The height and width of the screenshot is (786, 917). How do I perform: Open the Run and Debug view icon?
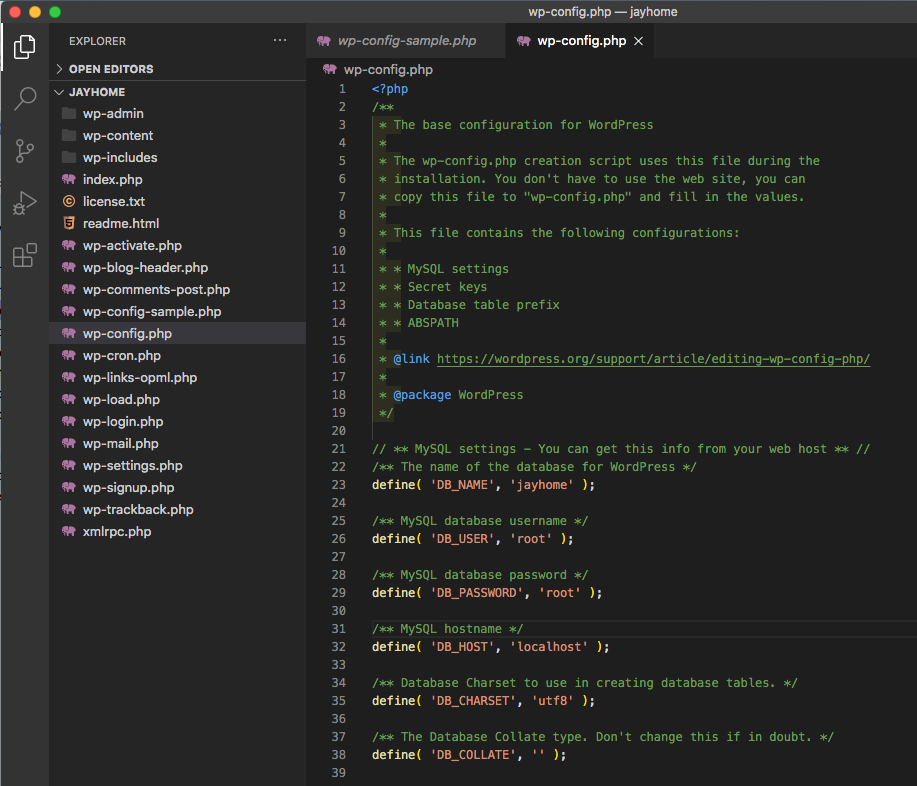[25, 203]
